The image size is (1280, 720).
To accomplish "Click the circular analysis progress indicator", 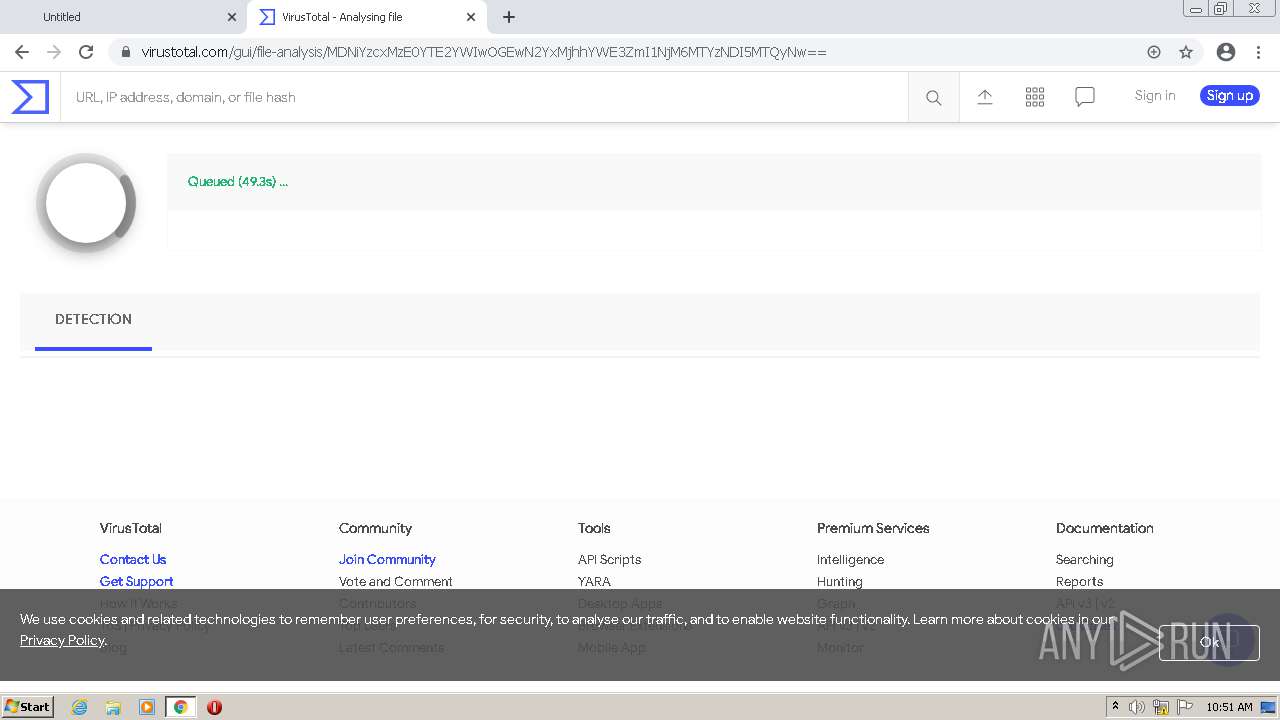I will [86, 203].
